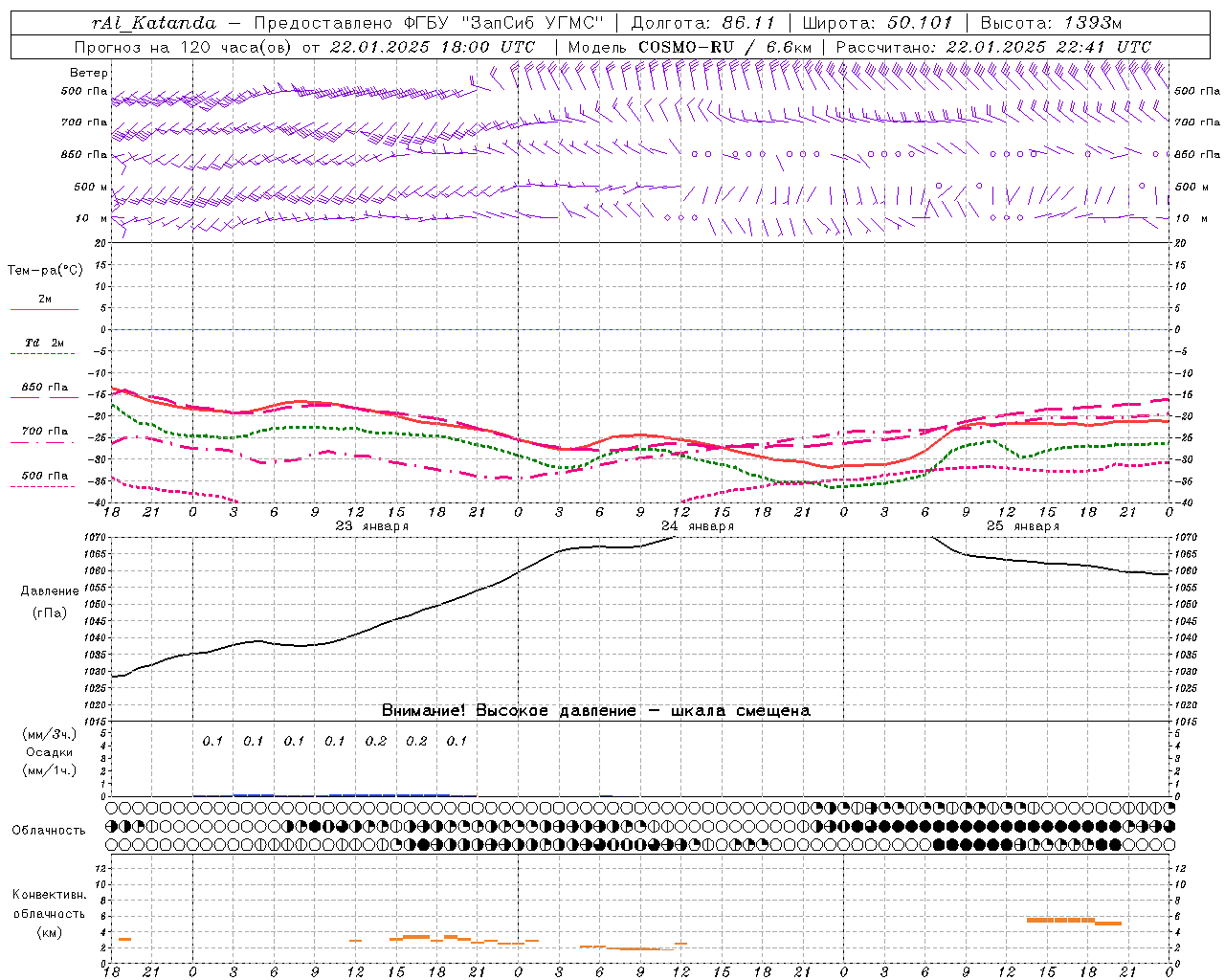The image size is (1225, 980).
Task: Select the "23 января" date label
Action: coord(371,526)
